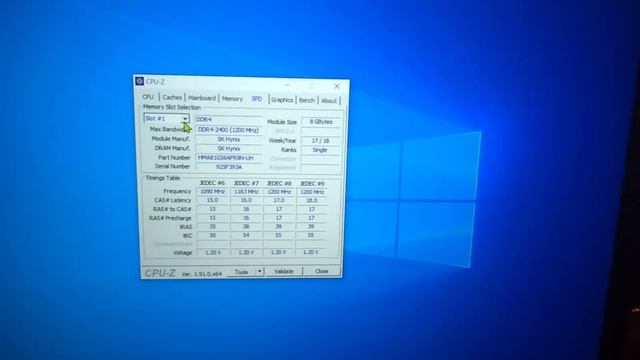The height and width of the screenshot is (360, 640).
Task: Select the SPD tab
Action: pos(256,99)
